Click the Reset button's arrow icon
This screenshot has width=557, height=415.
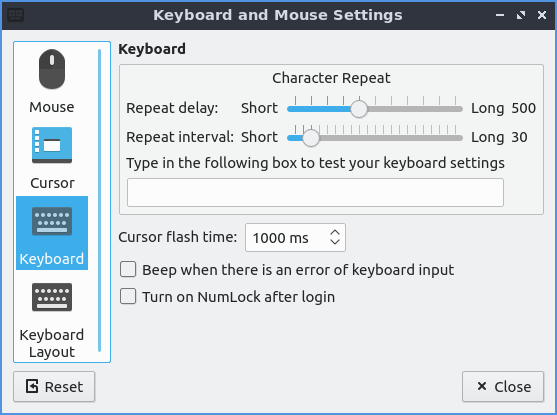pos(32,386)
